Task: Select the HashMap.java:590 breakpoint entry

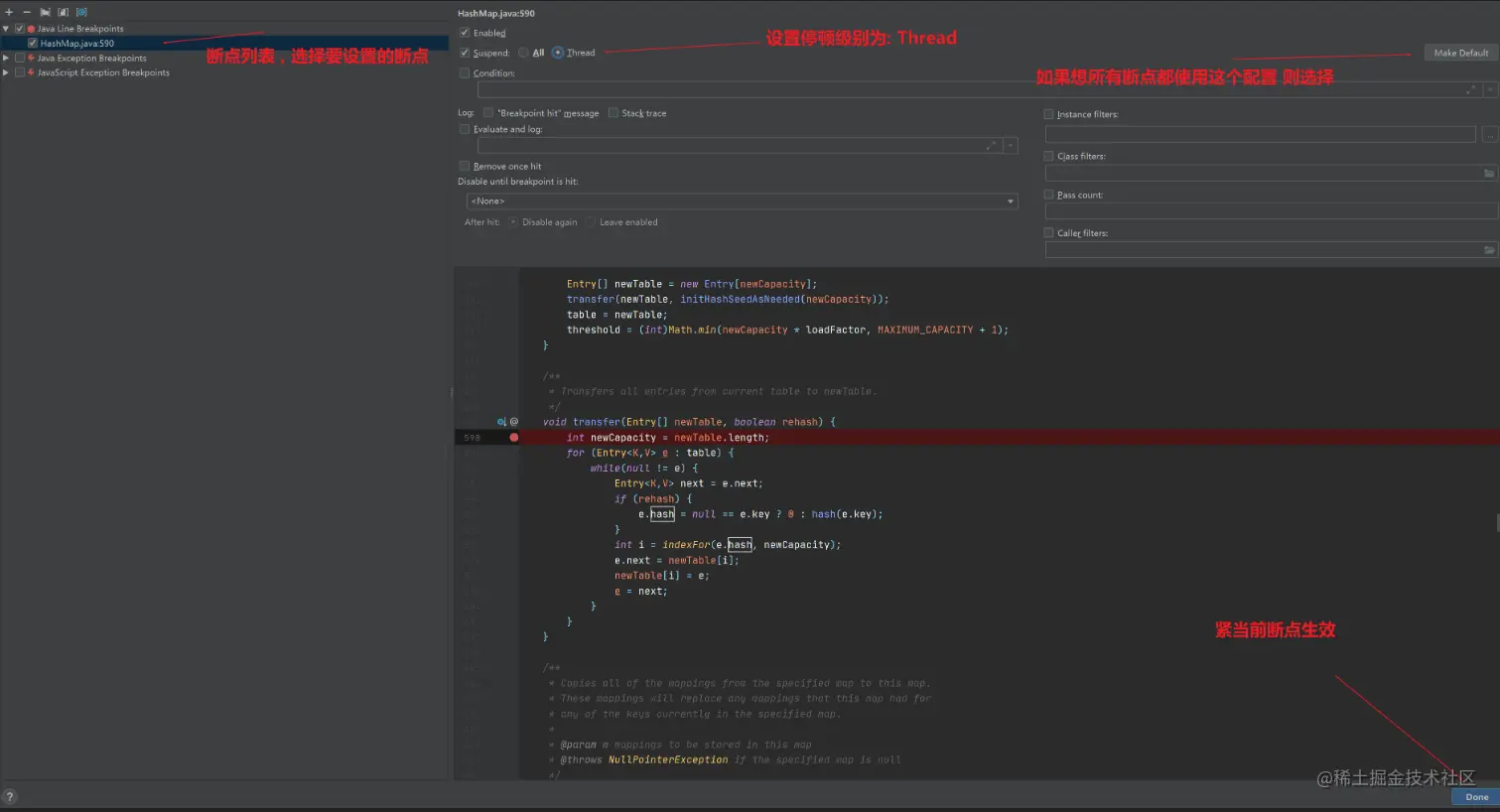Action: pos(77,44)
